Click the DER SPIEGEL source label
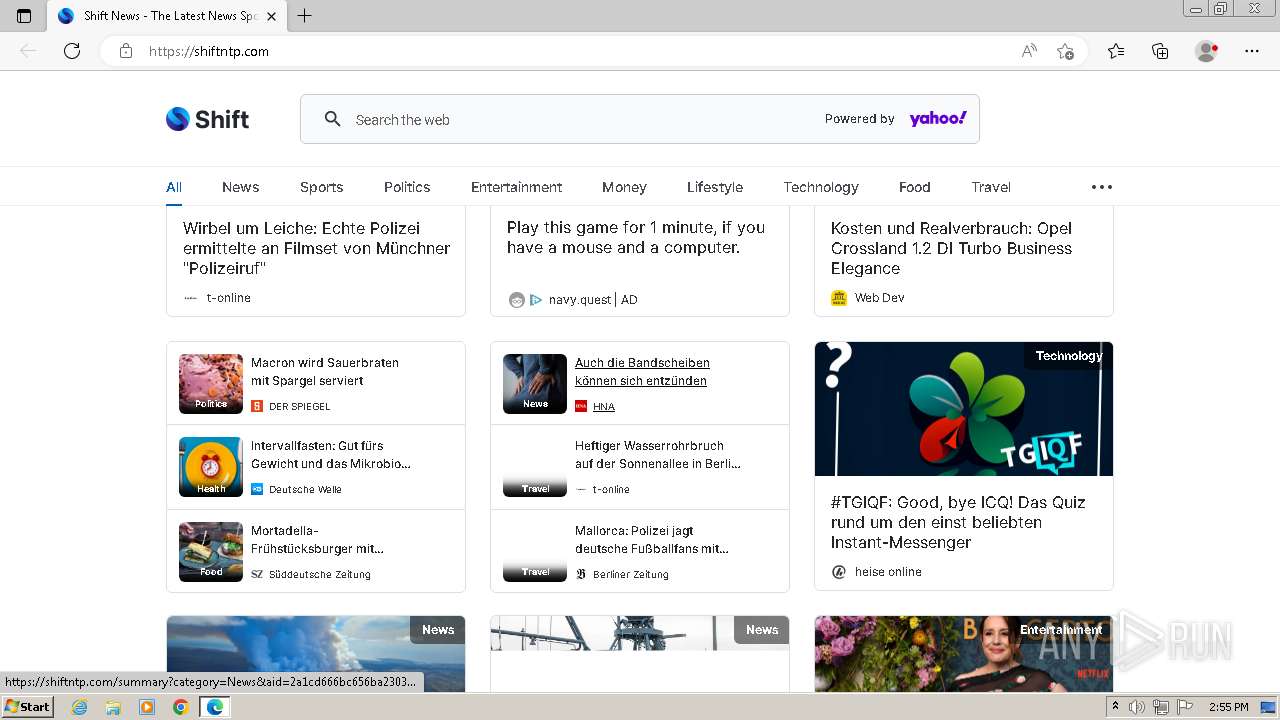Viewport: 1280px width, 720px height. tap(299, 407)
